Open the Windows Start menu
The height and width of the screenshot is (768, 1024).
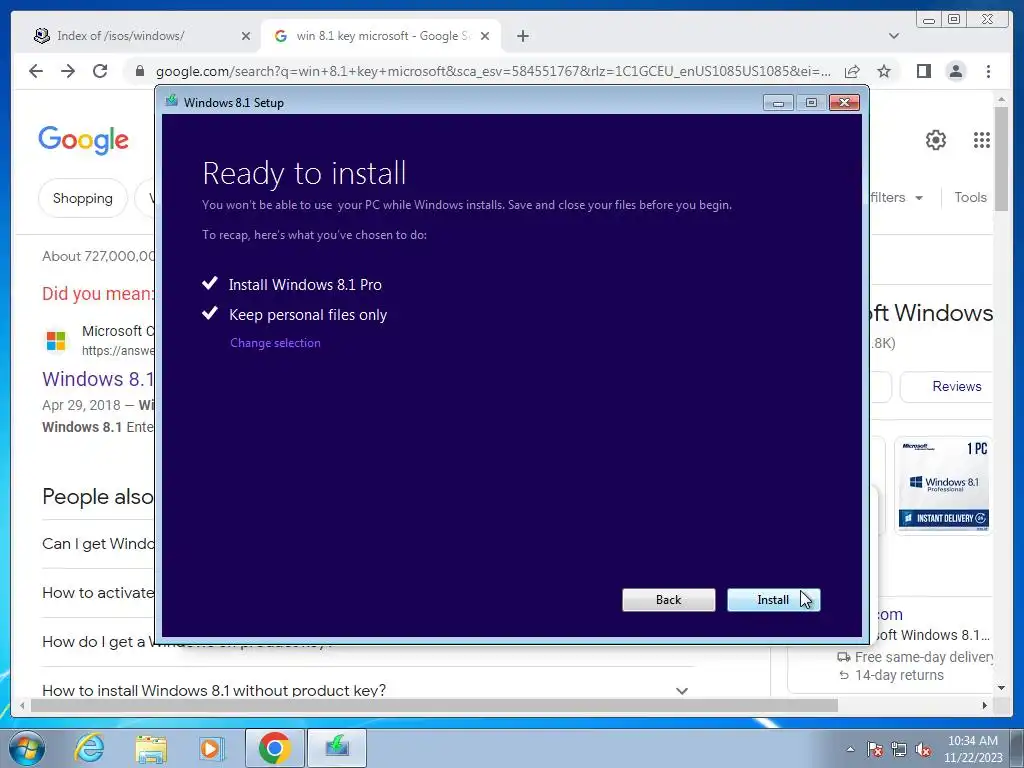point(26,748)
